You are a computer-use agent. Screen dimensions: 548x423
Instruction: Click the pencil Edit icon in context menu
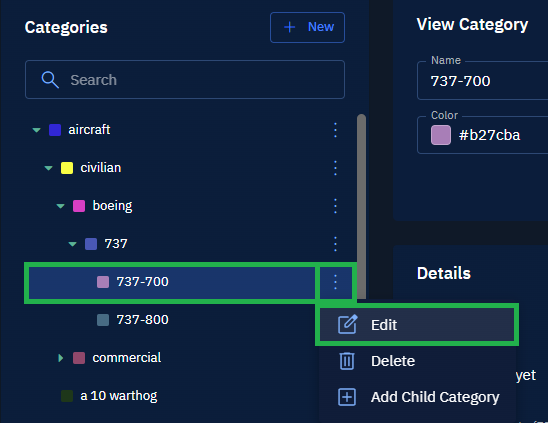tap(347, 324)
